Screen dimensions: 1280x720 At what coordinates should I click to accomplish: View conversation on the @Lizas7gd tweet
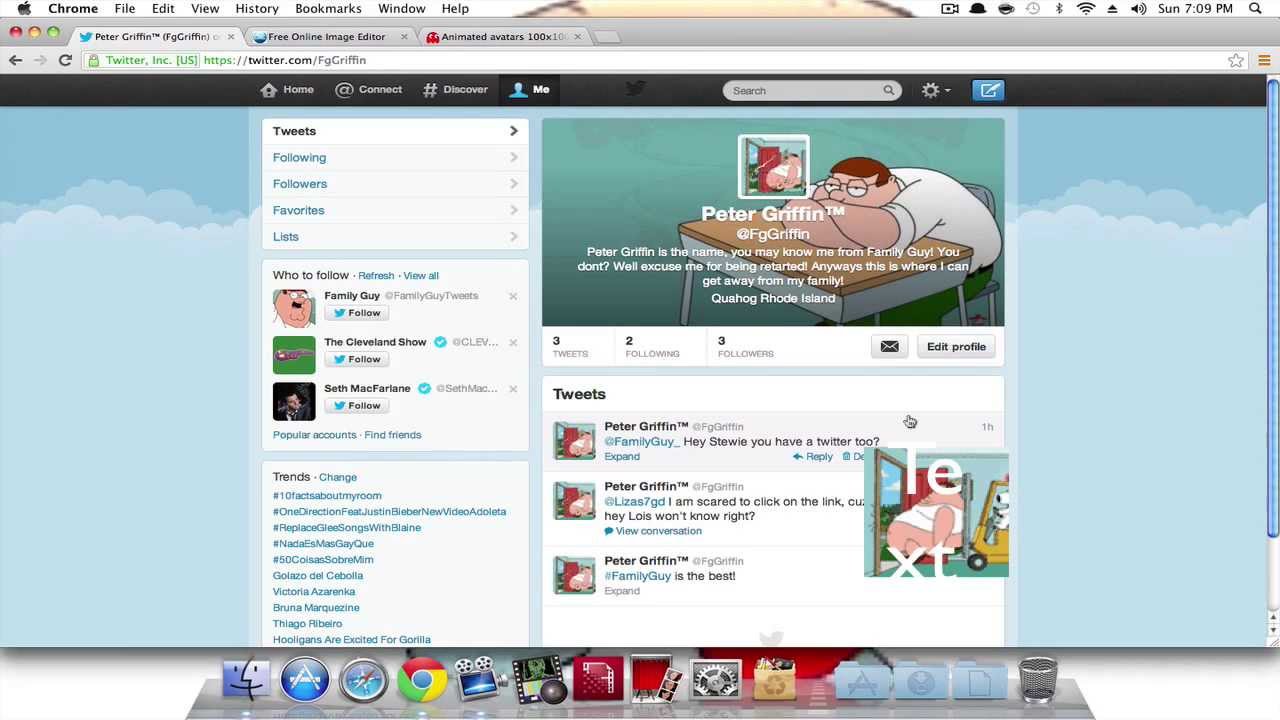click(x=653, y=531)
